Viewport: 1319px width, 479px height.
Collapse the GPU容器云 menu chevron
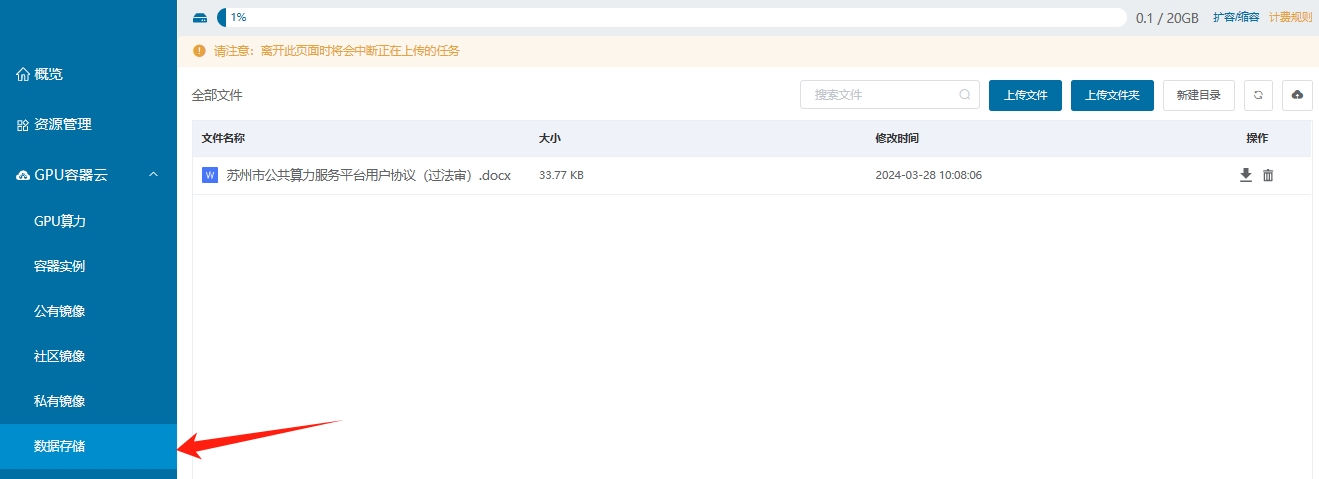tap(153, 175)
